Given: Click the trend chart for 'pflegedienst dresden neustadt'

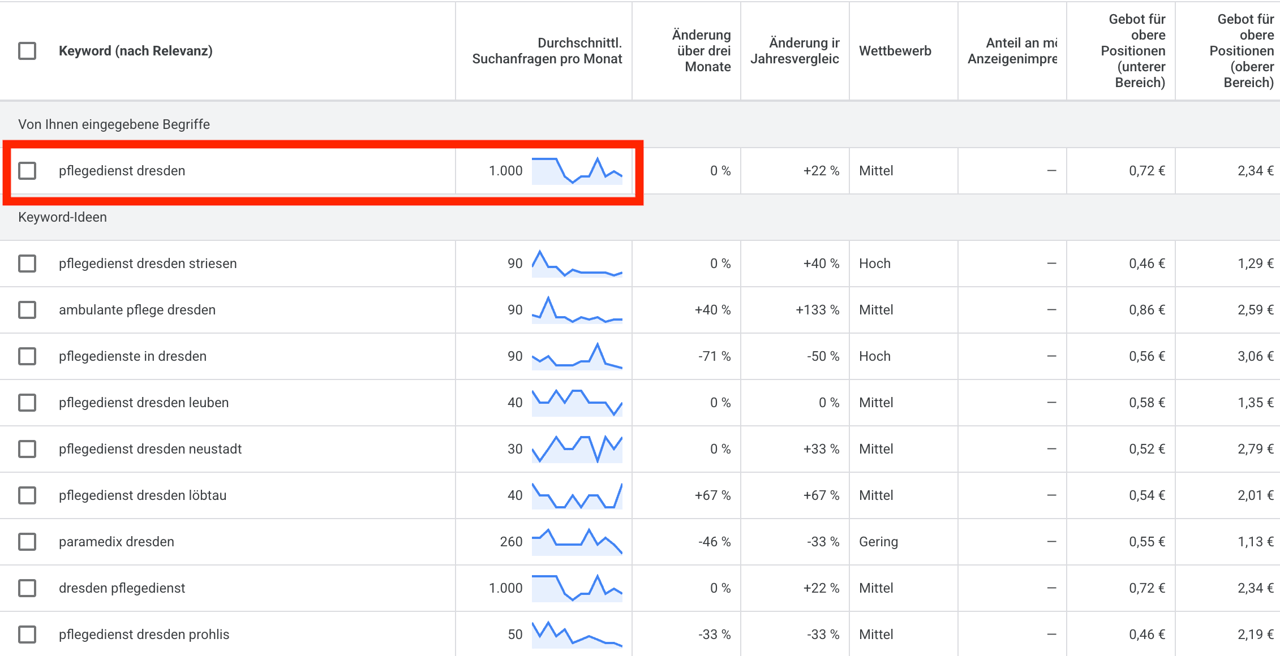Looking at the screenshot, I should [577, 449].
